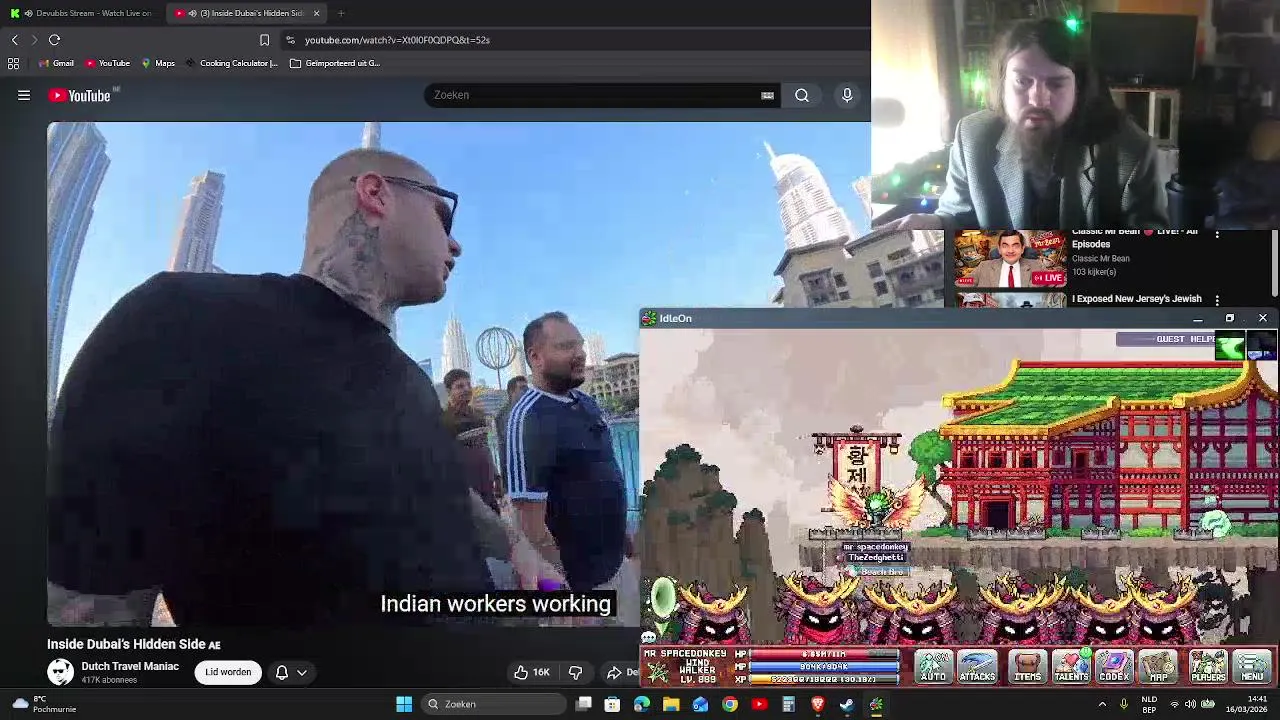Click the YouTube search magnifier button
The height and width of the screenshot is (720, 1280).
[802, 95]
